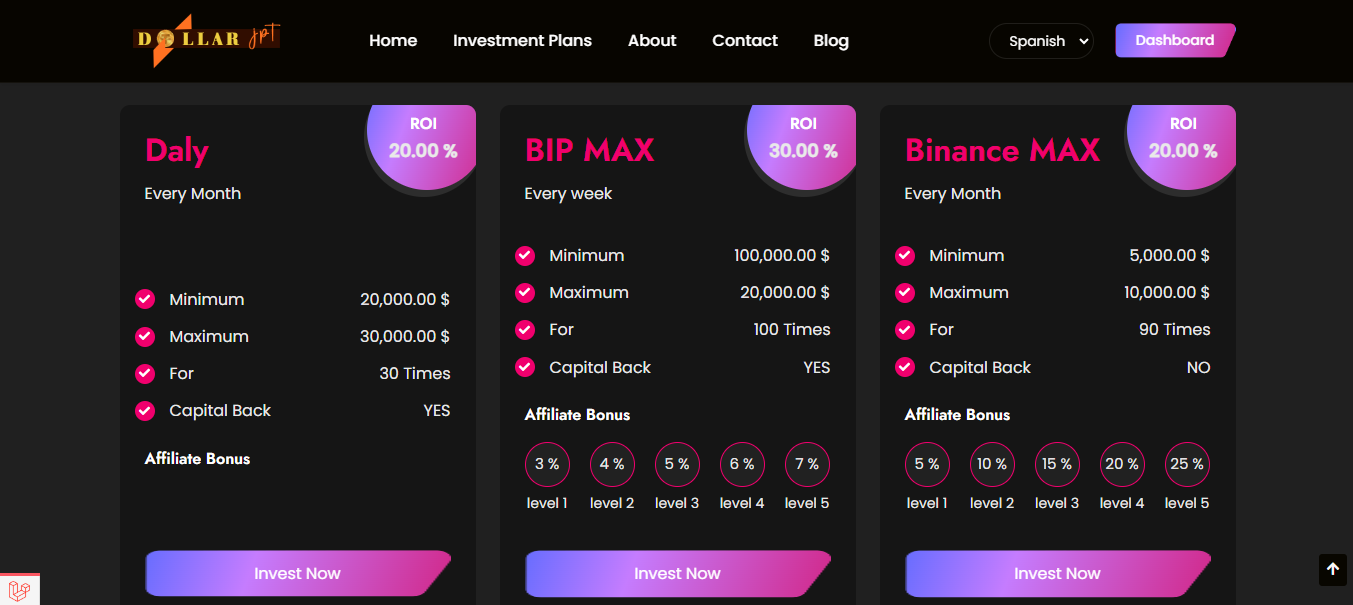Click the 25% level 5 badge on Binance MAX
This screenshot has height=605, width=1353.
(x=1187, y=463)
